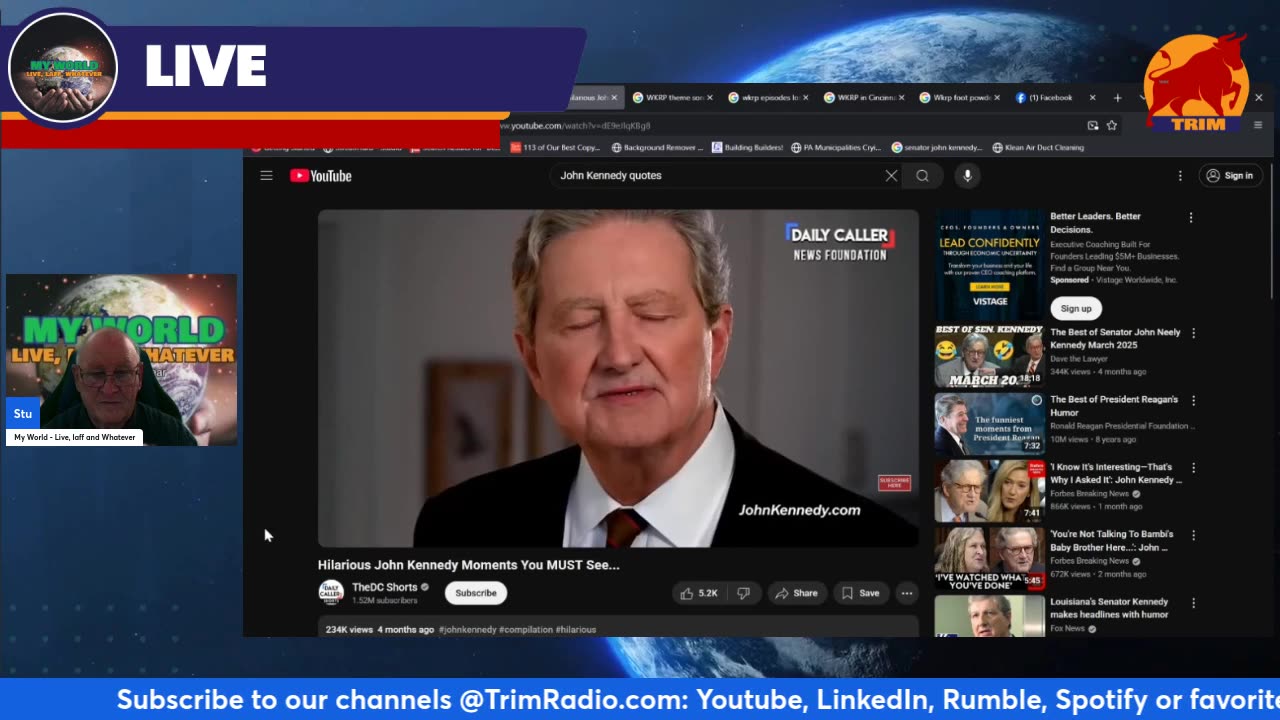Open options menu for 'Bambi's Baby Brother' video
Viewport: 1280px width, 720px height.
[x=1193, y=535]
